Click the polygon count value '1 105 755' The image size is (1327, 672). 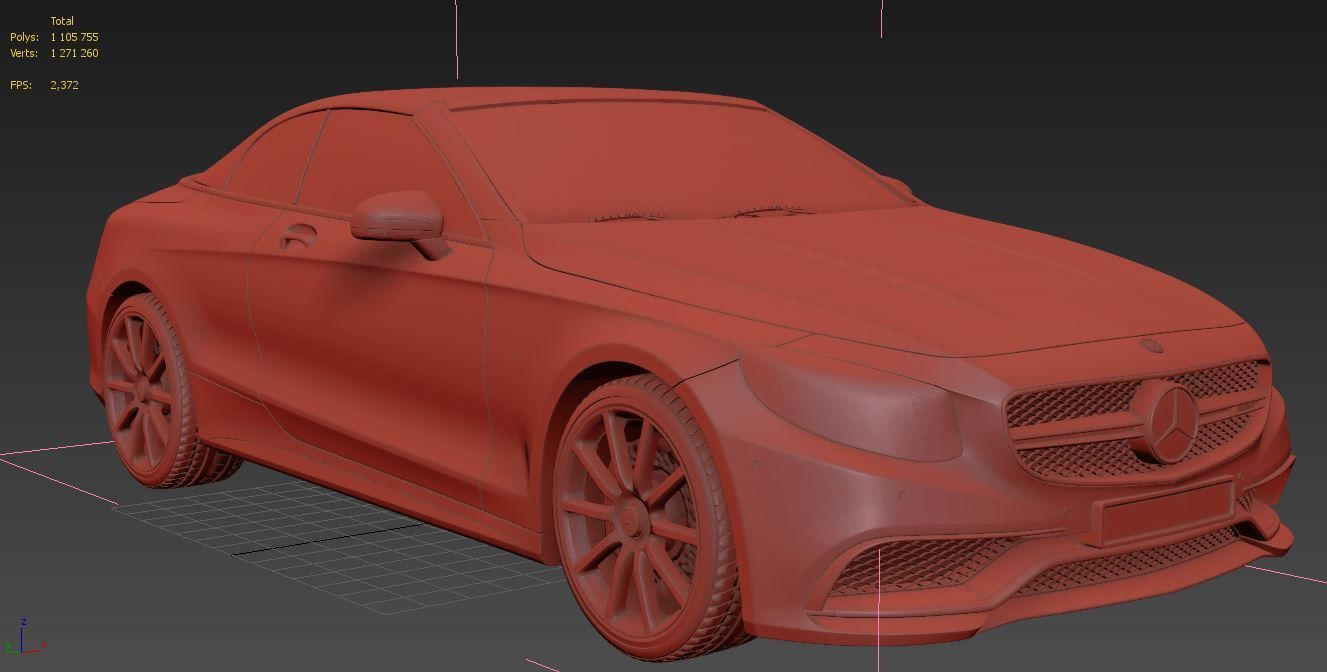tap(74, 37)
